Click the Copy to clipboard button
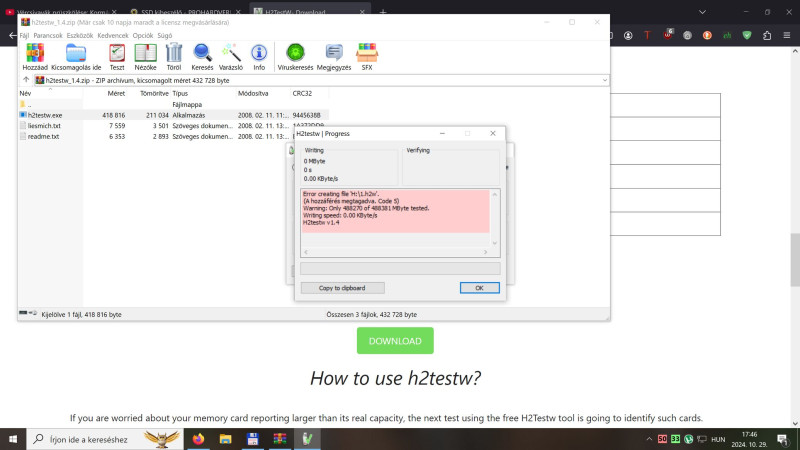The width and height of the screenshot is (800, 450). pos(342,288)
